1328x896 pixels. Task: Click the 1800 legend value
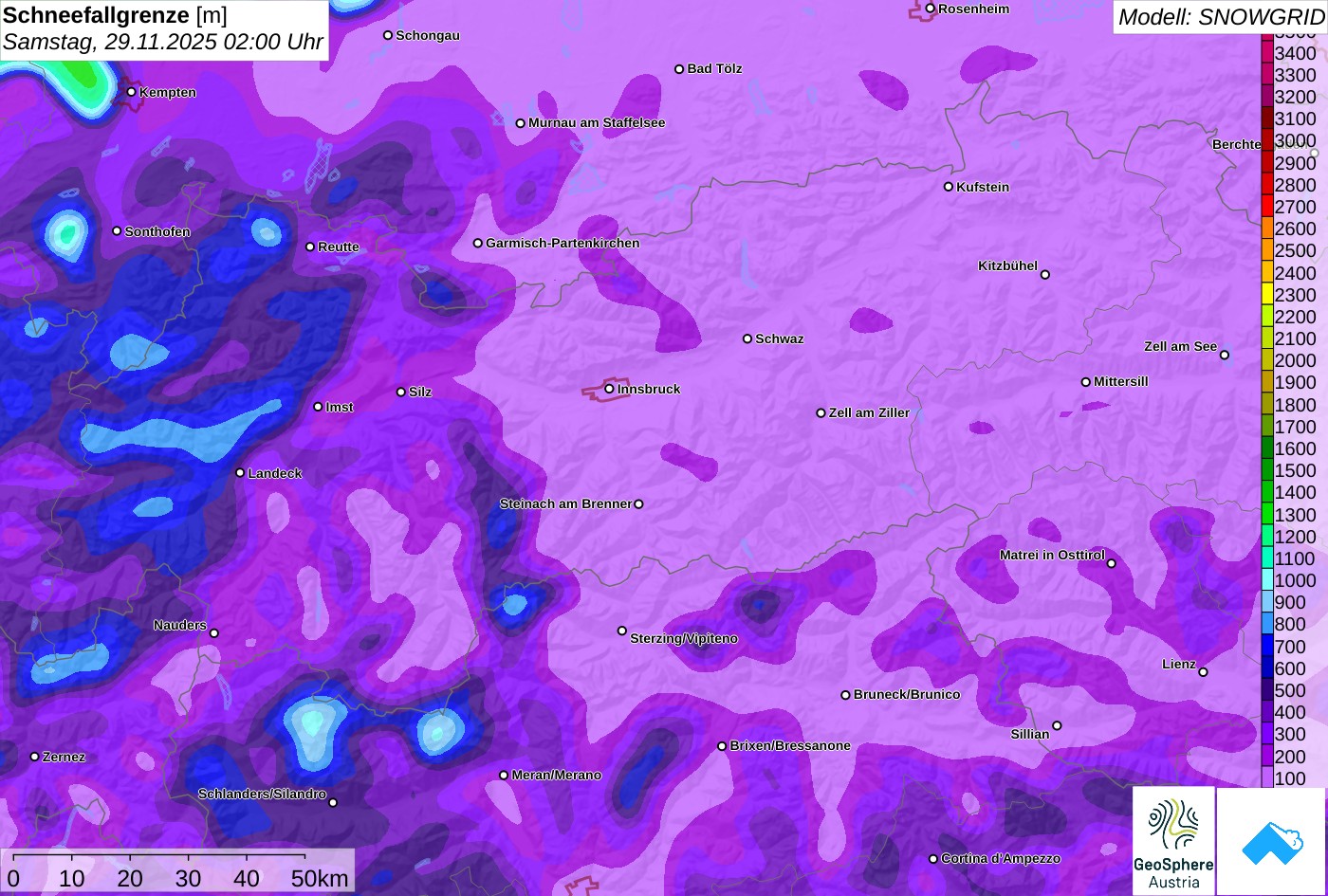pos(1296,405)
